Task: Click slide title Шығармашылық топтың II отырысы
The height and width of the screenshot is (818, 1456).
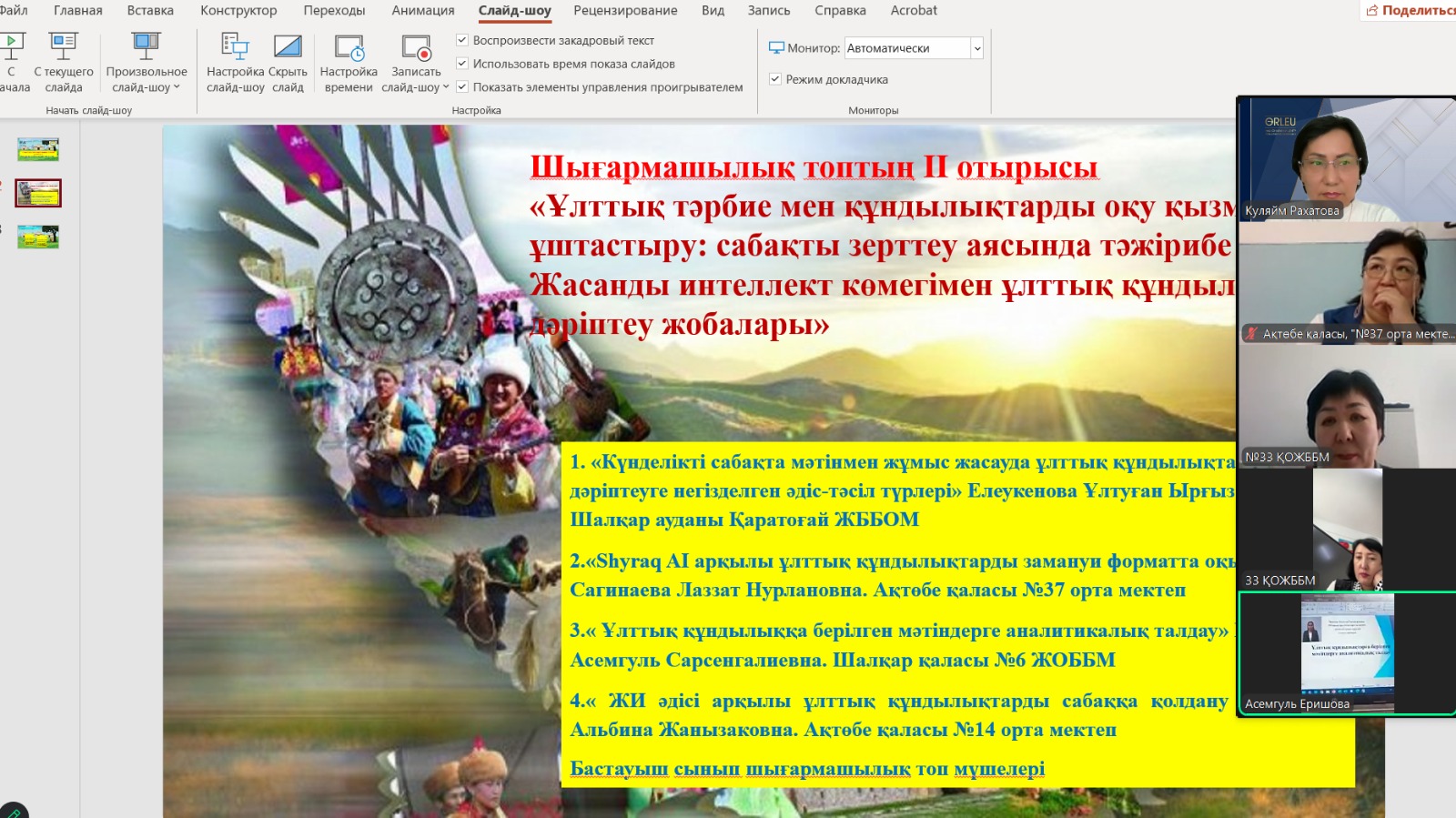Action: 814,167
